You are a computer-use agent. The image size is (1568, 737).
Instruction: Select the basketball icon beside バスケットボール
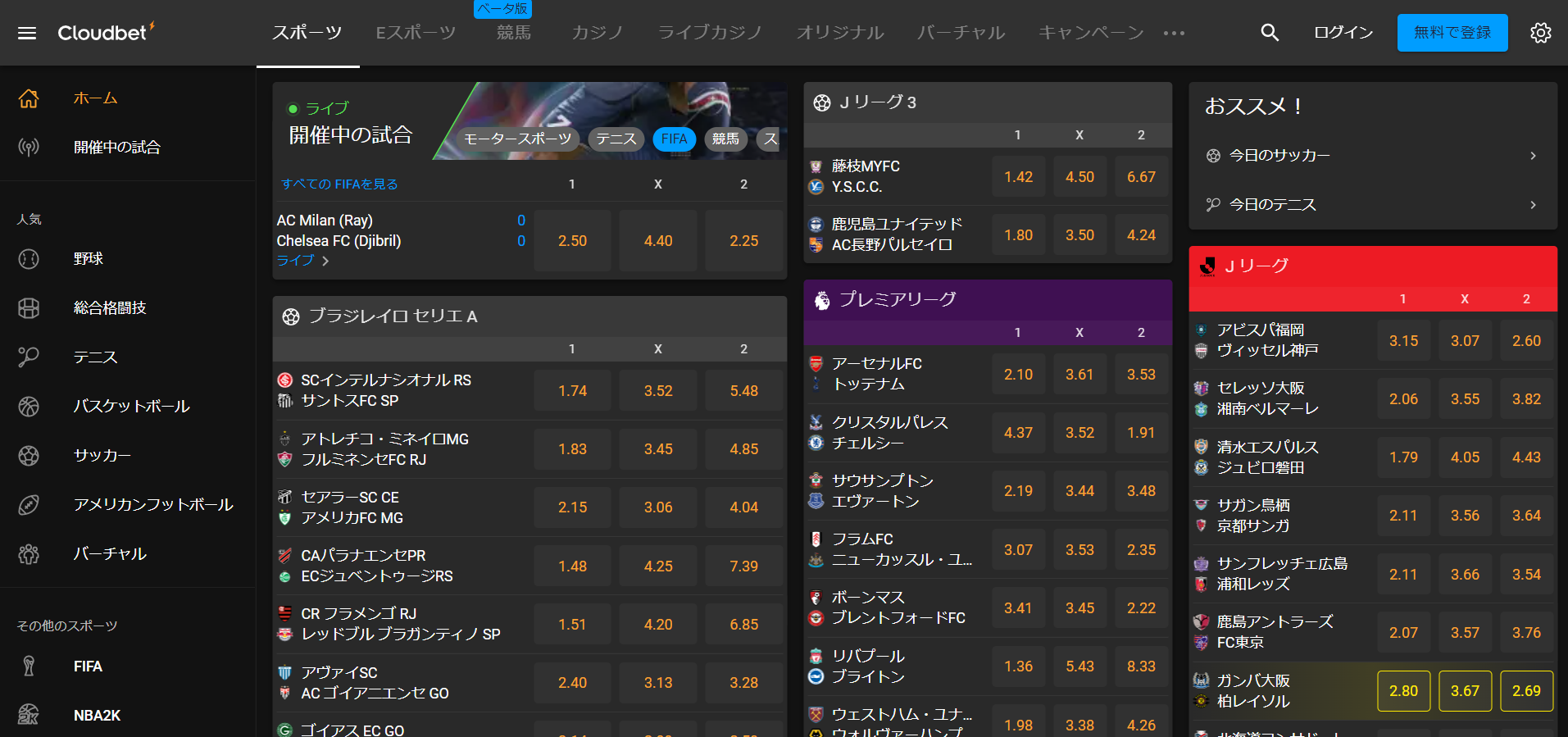pyautogui.click(x=29, y=407)
